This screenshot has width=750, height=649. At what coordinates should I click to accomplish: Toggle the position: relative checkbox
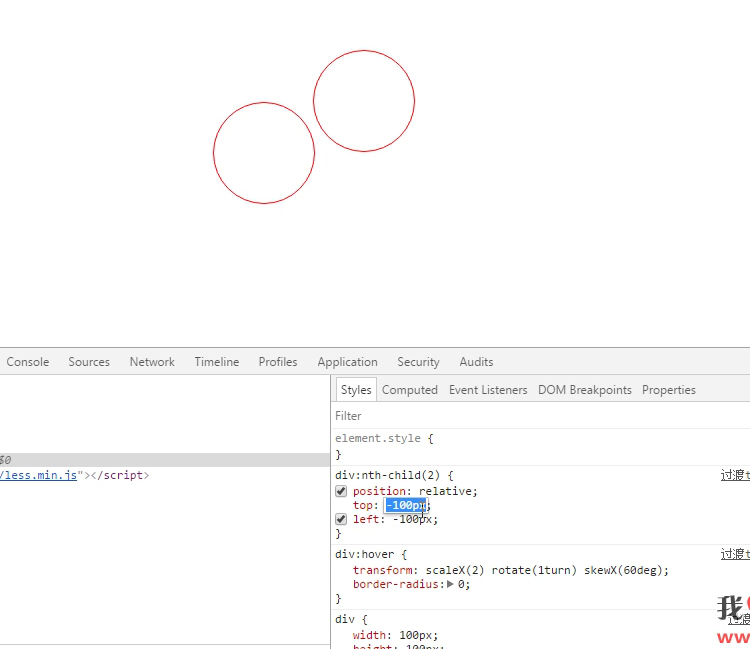click(x=341, y=491)
